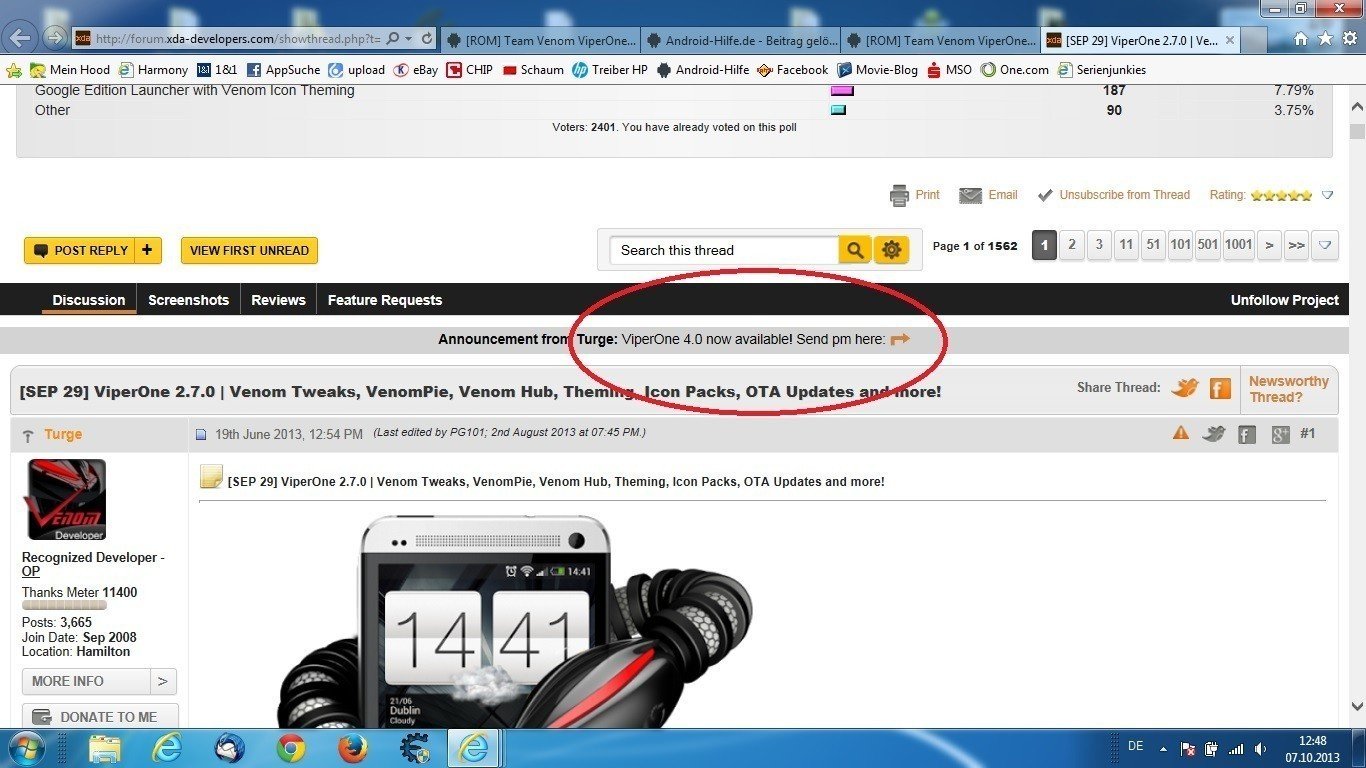Screen dimensions: 1366x768
Task: Click the post icon next to the date
Action: [201, 435]
